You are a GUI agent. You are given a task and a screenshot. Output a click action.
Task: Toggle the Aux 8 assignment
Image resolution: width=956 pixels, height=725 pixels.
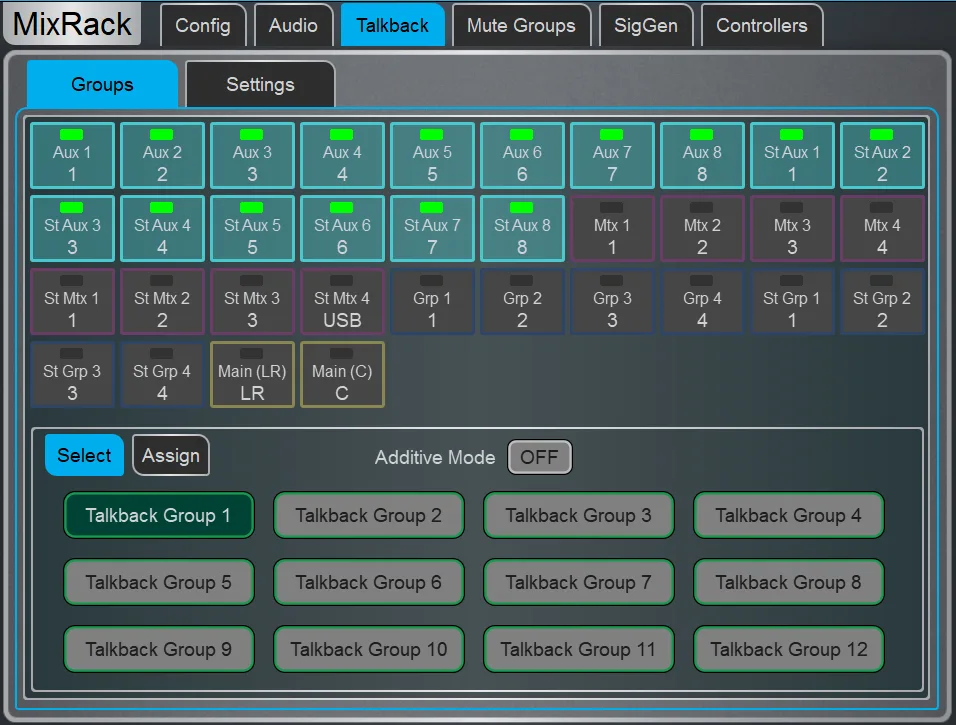[x=702, y=155]
